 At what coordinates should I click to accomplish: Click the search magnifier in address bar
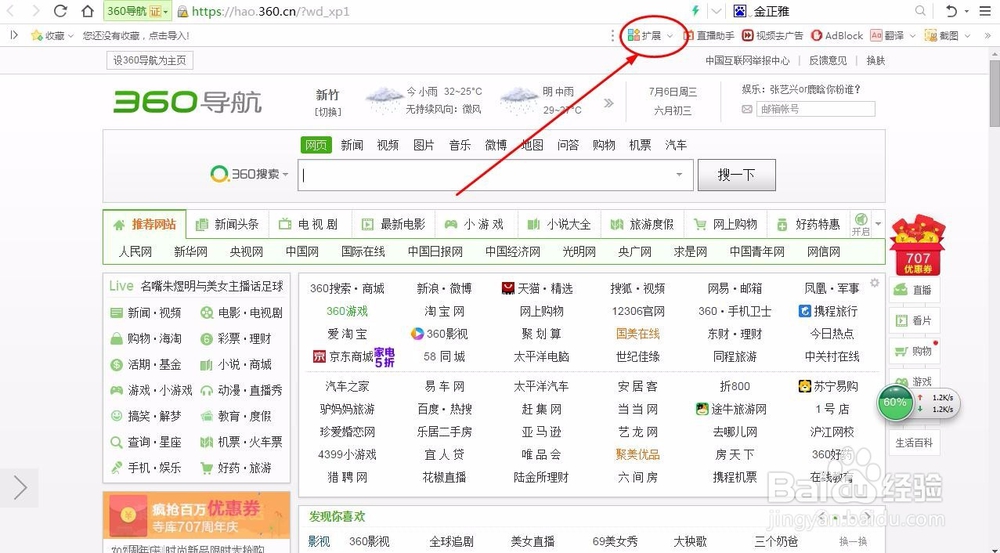(920, 11)
